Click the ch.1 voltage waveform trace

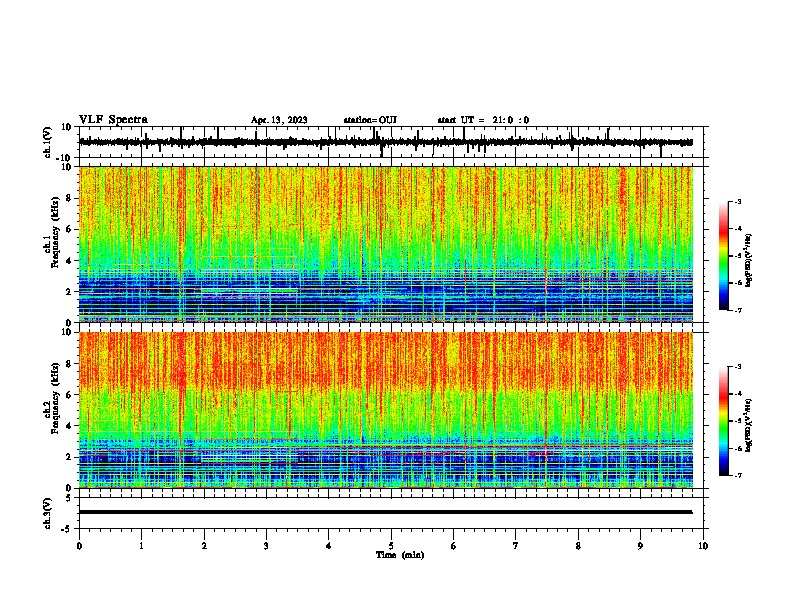(x=386, y=142)
